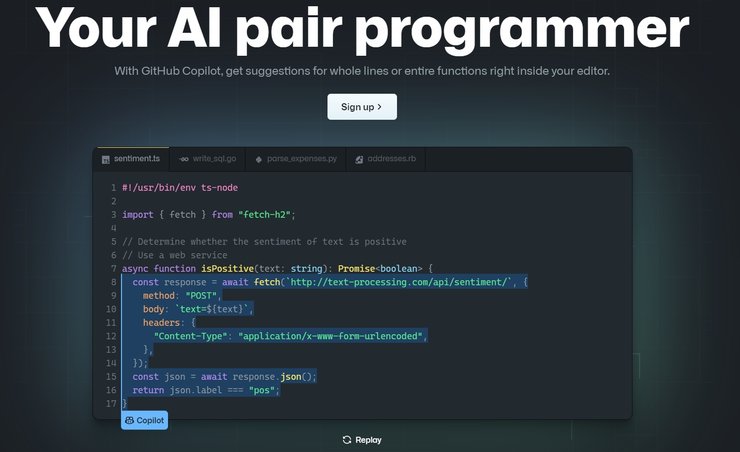Click the "Content-Type" header line
The width and height of the screenshot is (740, 452).
click(290, 336)
